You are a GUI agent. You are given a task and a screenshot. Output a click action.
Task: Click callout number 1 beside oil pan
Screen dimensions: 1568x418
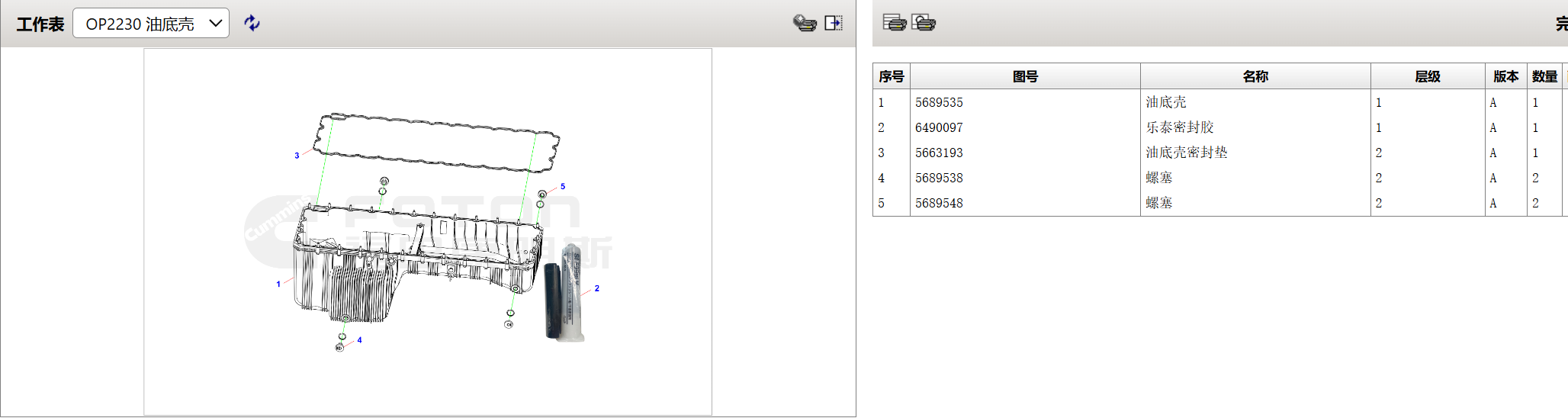pos(278,284)
